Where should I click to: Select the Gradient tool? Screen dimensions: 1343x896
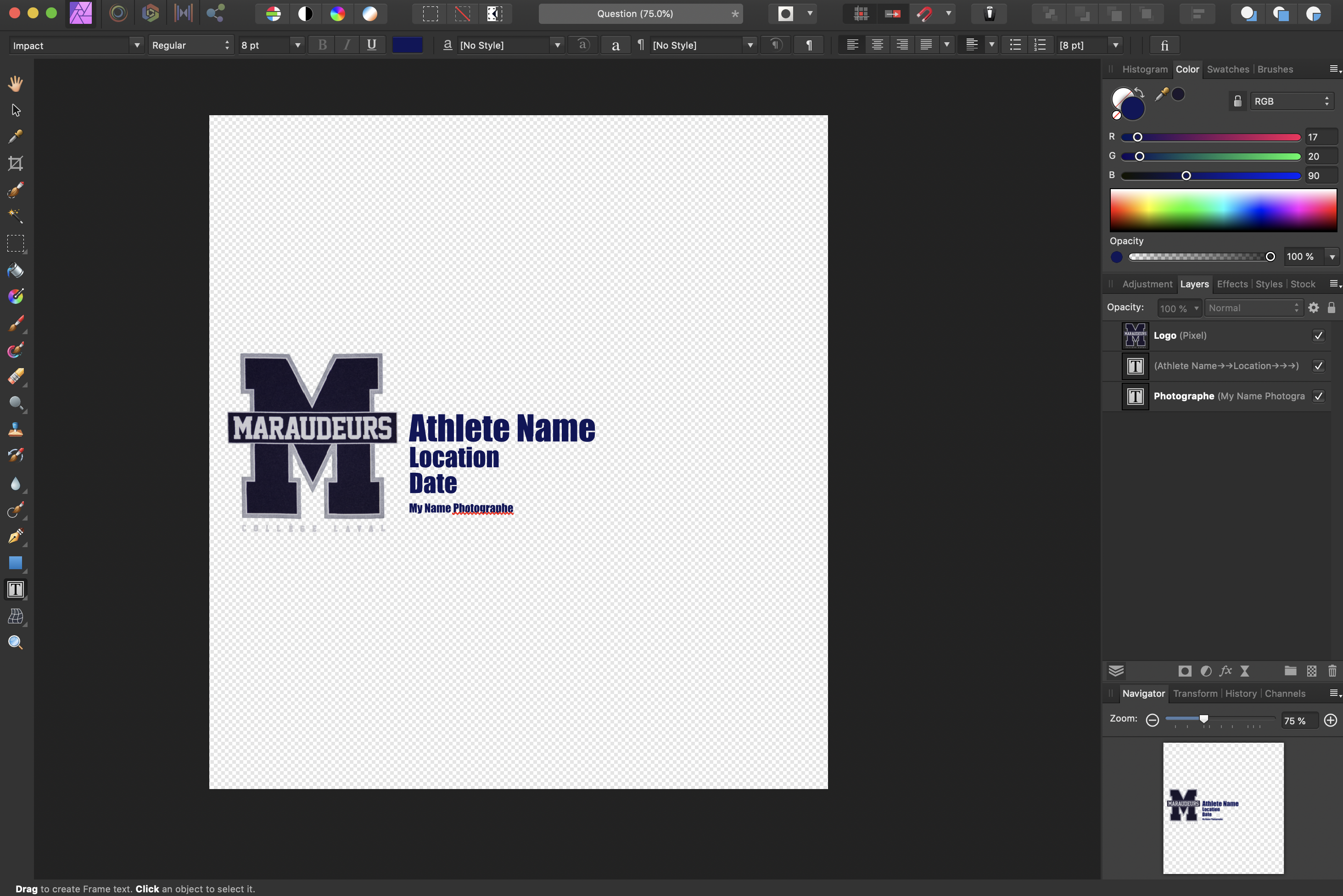click(16, 296)
